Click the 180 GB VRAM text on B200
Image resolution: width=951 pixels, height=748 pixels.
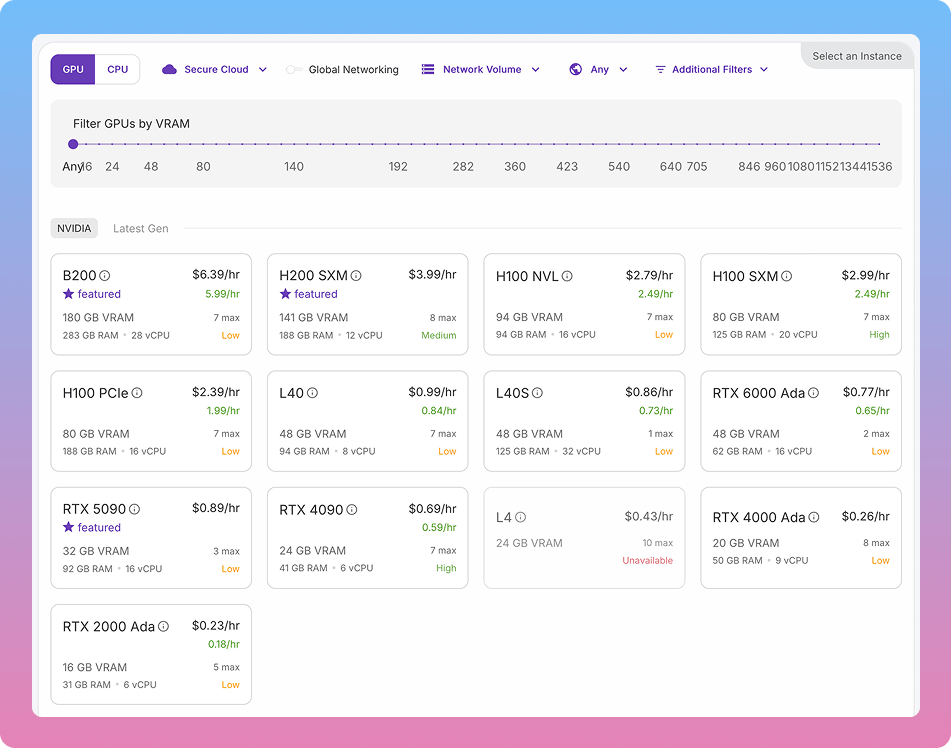pyautogui.click(x=98, y=317)
